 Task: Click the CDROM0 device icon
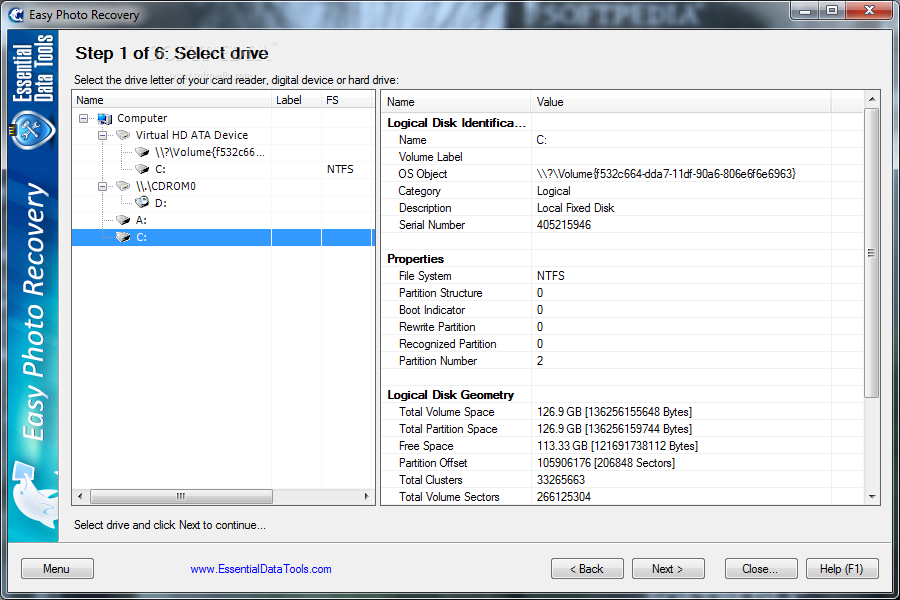pyautogui.click(x=123, y=186)
